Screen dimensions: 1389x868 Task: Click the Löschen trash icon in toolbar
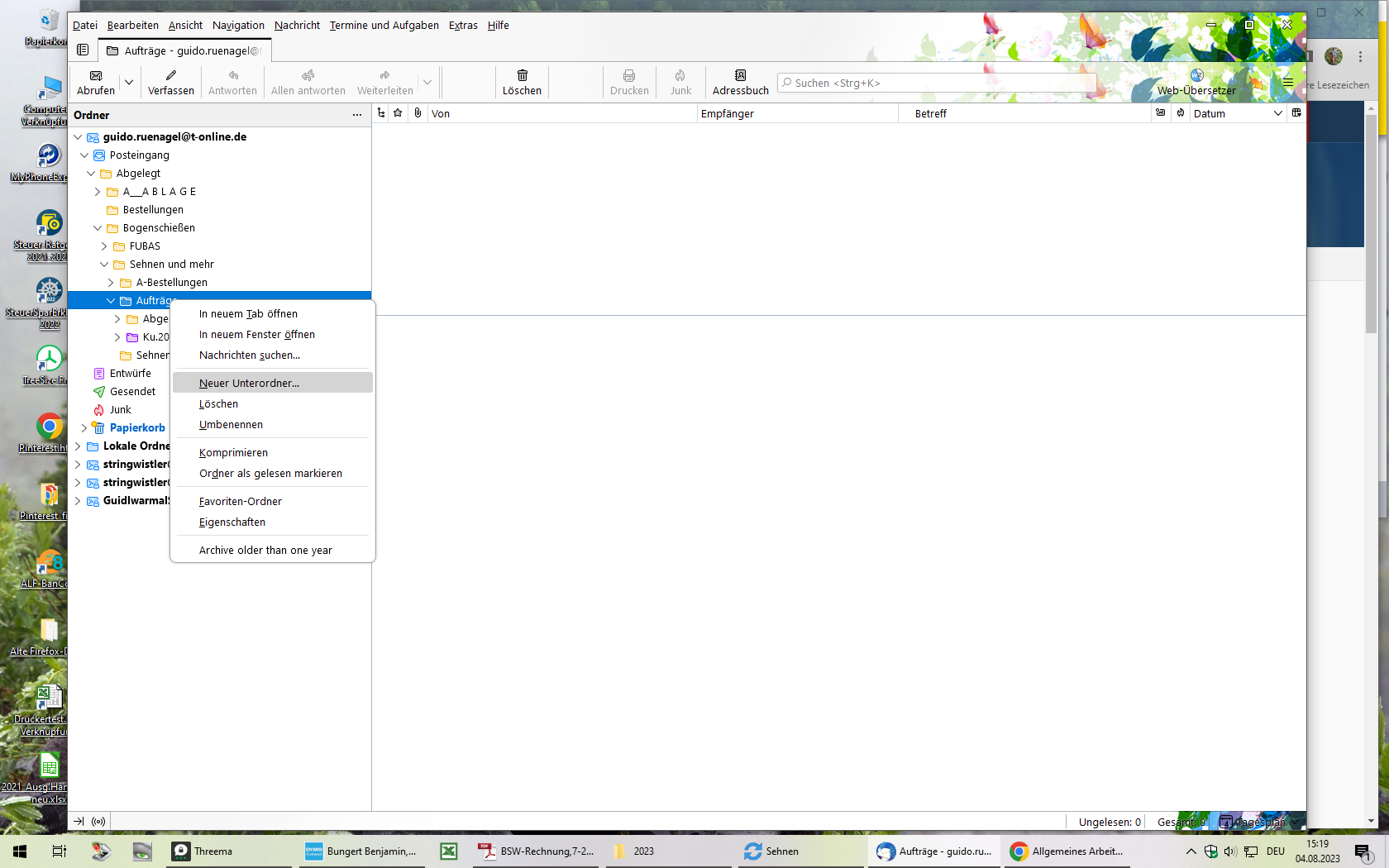[x=523, y=76]
